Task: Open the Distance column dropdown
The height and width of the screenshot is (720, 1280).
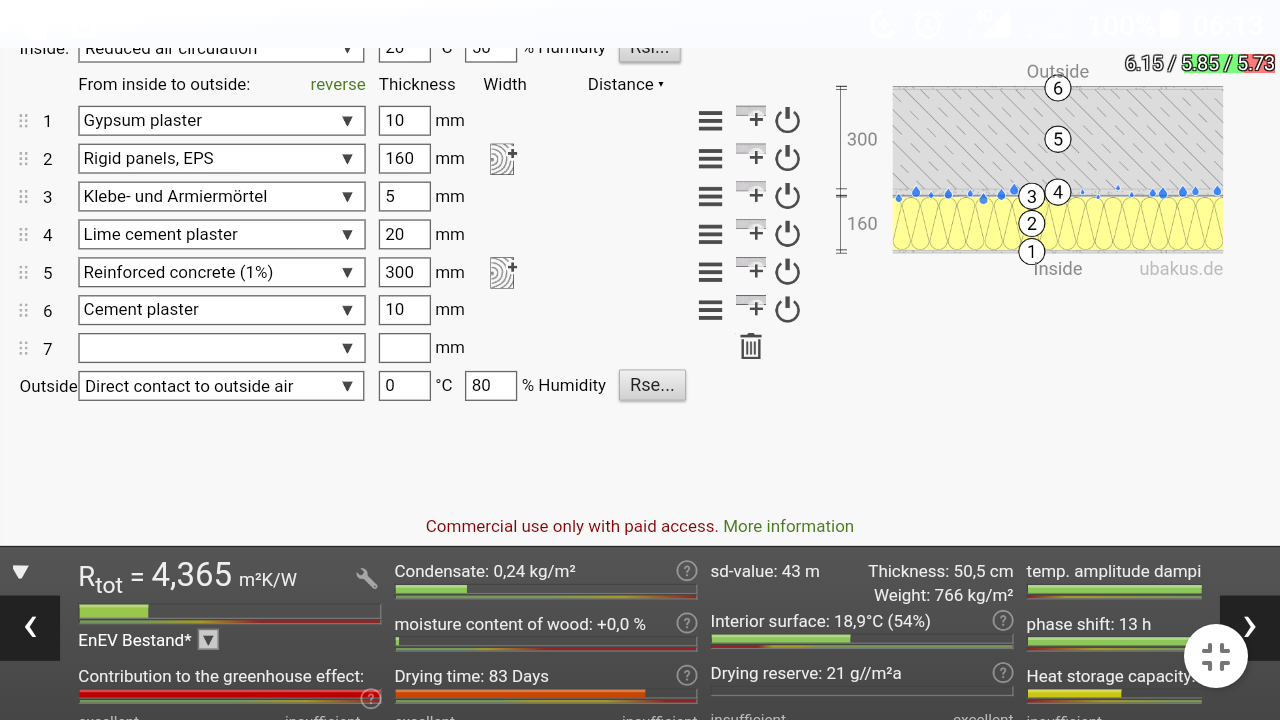Action: click(626, 85)
